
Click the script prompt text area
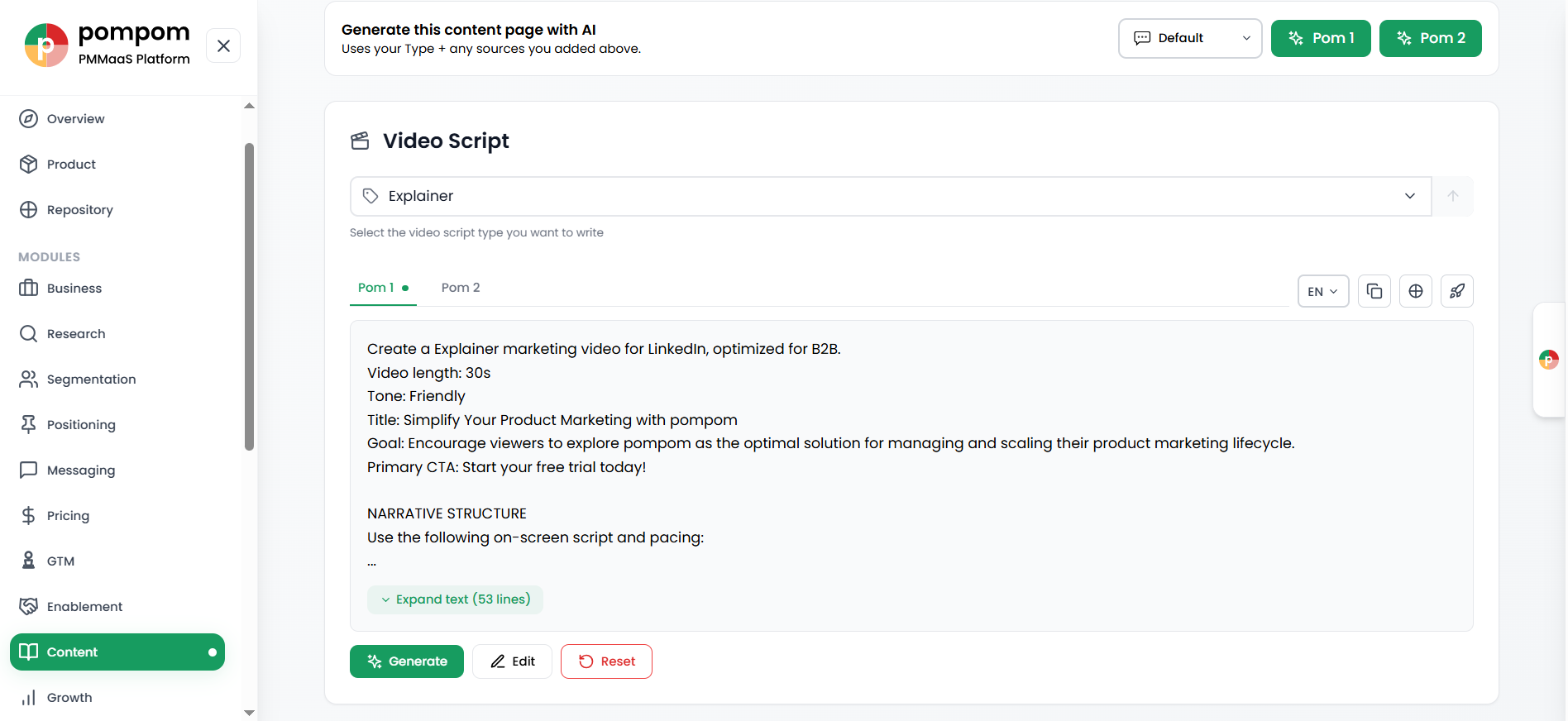911,475
